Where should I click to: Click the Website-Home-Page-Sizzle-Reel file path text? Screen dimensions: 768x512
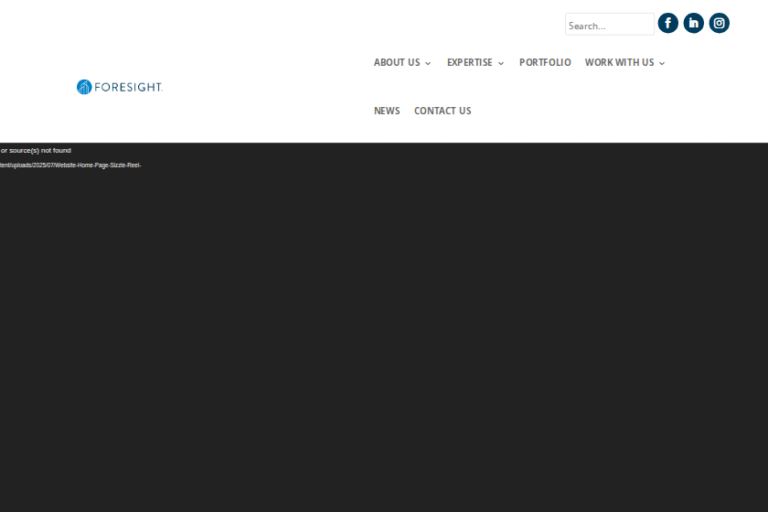(72, 165)
